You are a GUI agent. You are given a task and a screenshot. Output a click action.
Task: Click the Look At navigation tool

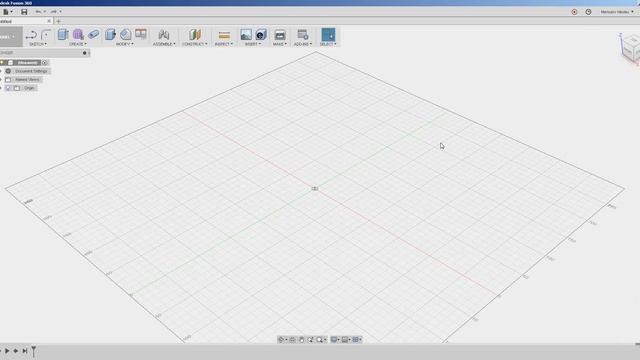tap(292, 340)
